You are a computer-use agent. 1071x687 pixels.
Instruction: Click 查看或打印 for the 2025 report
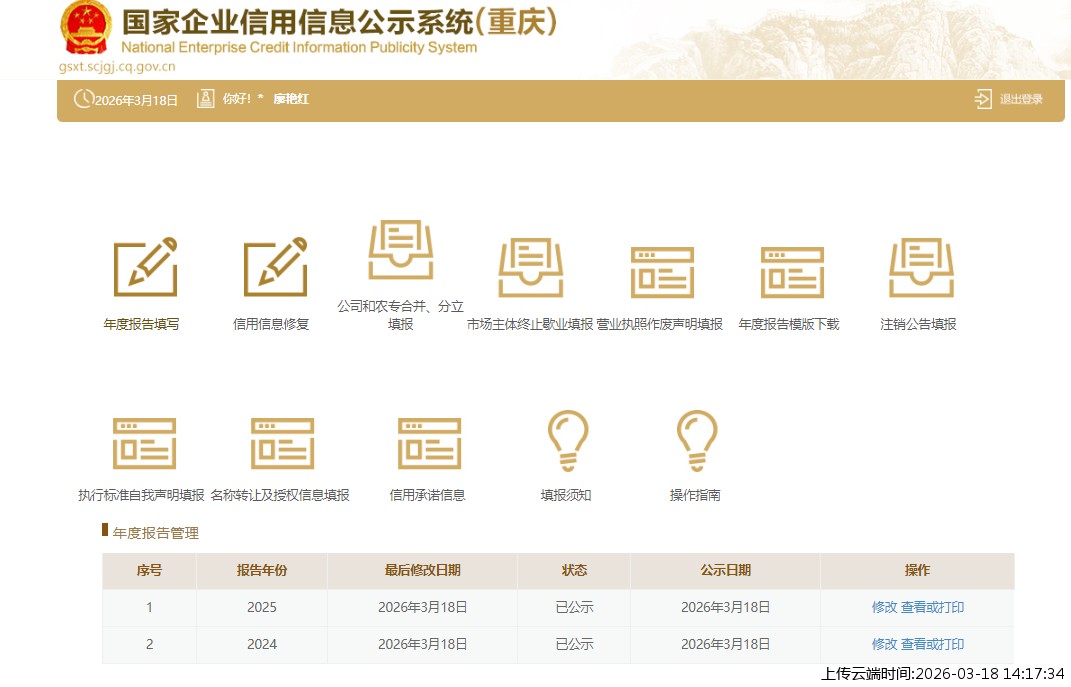tap(932, 607)
